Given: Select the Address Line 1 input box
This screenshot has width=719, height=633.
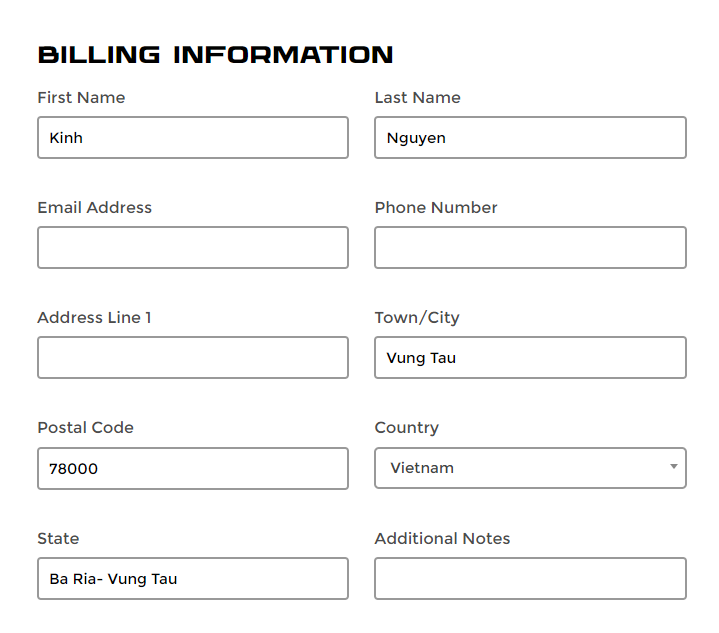Looking at the screenshot, I should [193, 358].
